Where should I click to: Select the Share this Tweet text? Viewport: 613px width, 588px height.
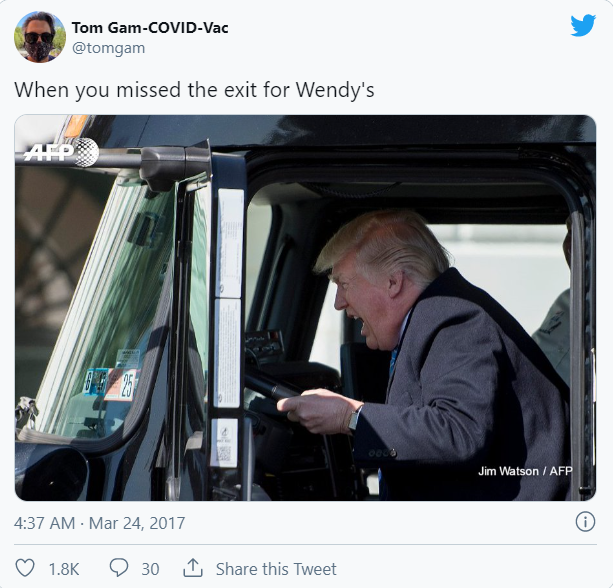click(276, 569)
